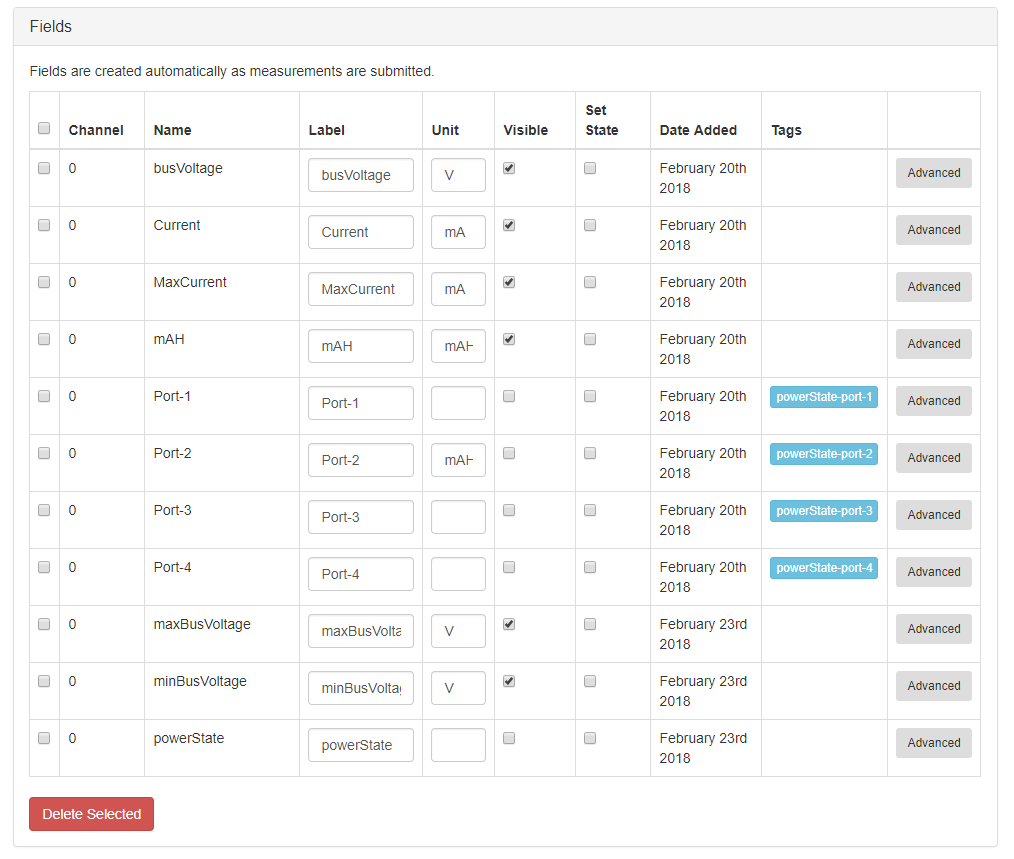The height and width of the screenshot is (859, 1014).
Task: Uncheck Visible for the Current field
Action: click(509, 226)
